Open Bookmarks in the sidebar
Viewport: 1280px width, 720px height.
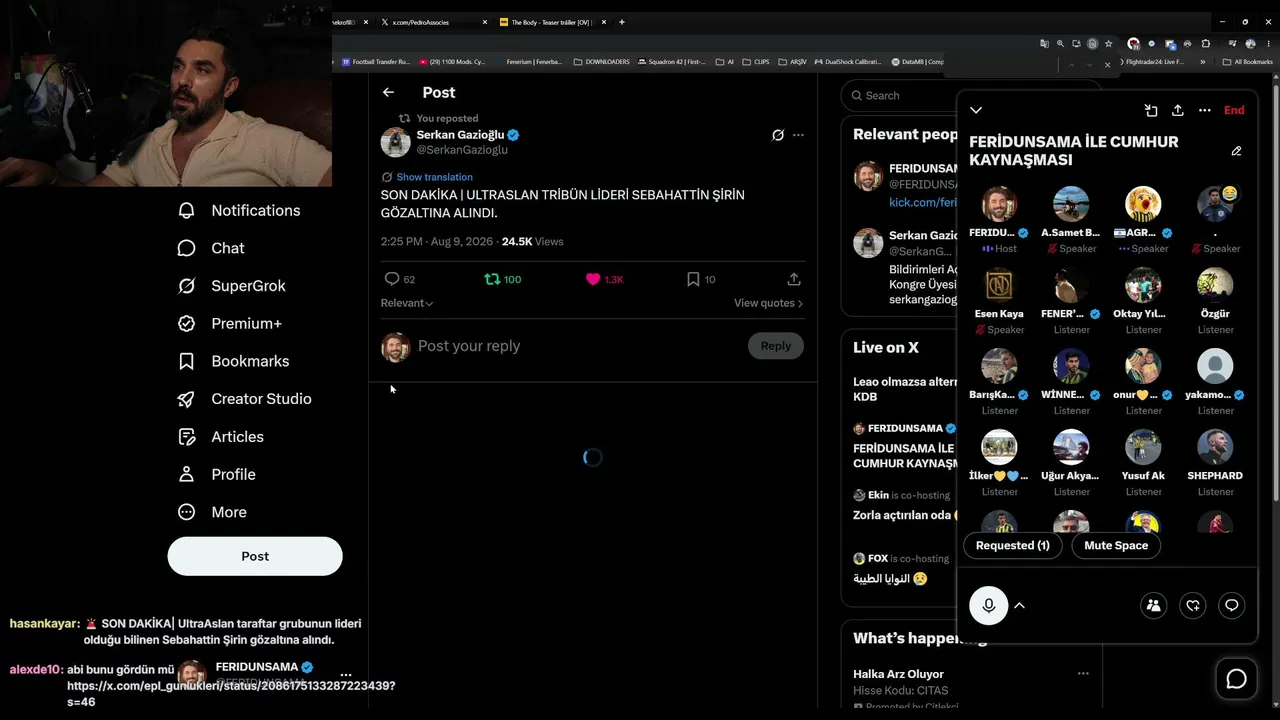234,361
